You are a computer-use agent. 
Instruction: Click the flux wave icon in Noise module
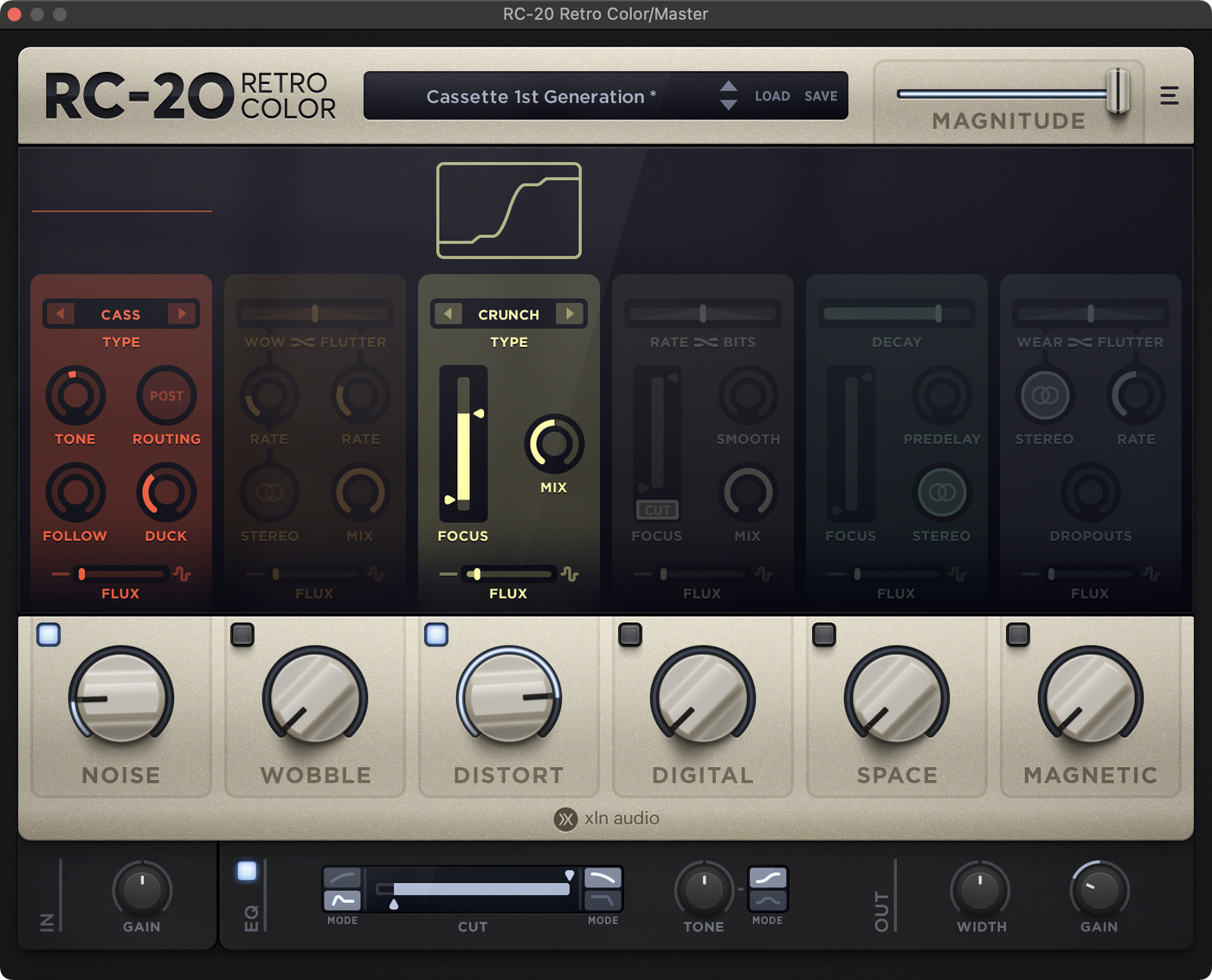(x=182, y=574)
